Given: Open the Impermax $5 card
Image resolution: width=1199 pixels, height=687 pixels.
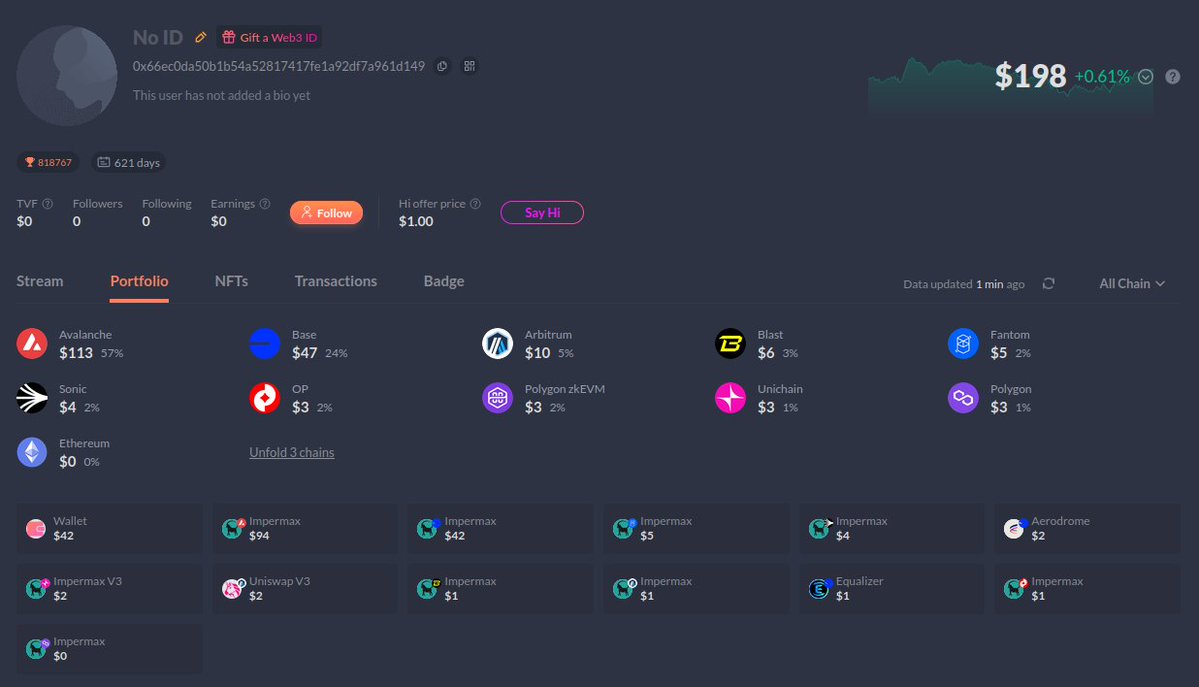Looking at the screenshot, I should (697, 529).
